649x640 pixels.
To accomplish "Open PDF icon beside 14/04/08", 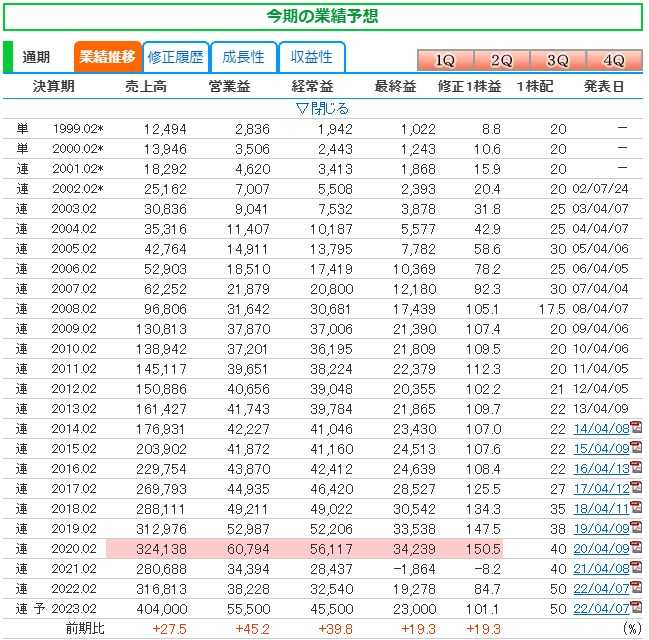I will (636, 428).
